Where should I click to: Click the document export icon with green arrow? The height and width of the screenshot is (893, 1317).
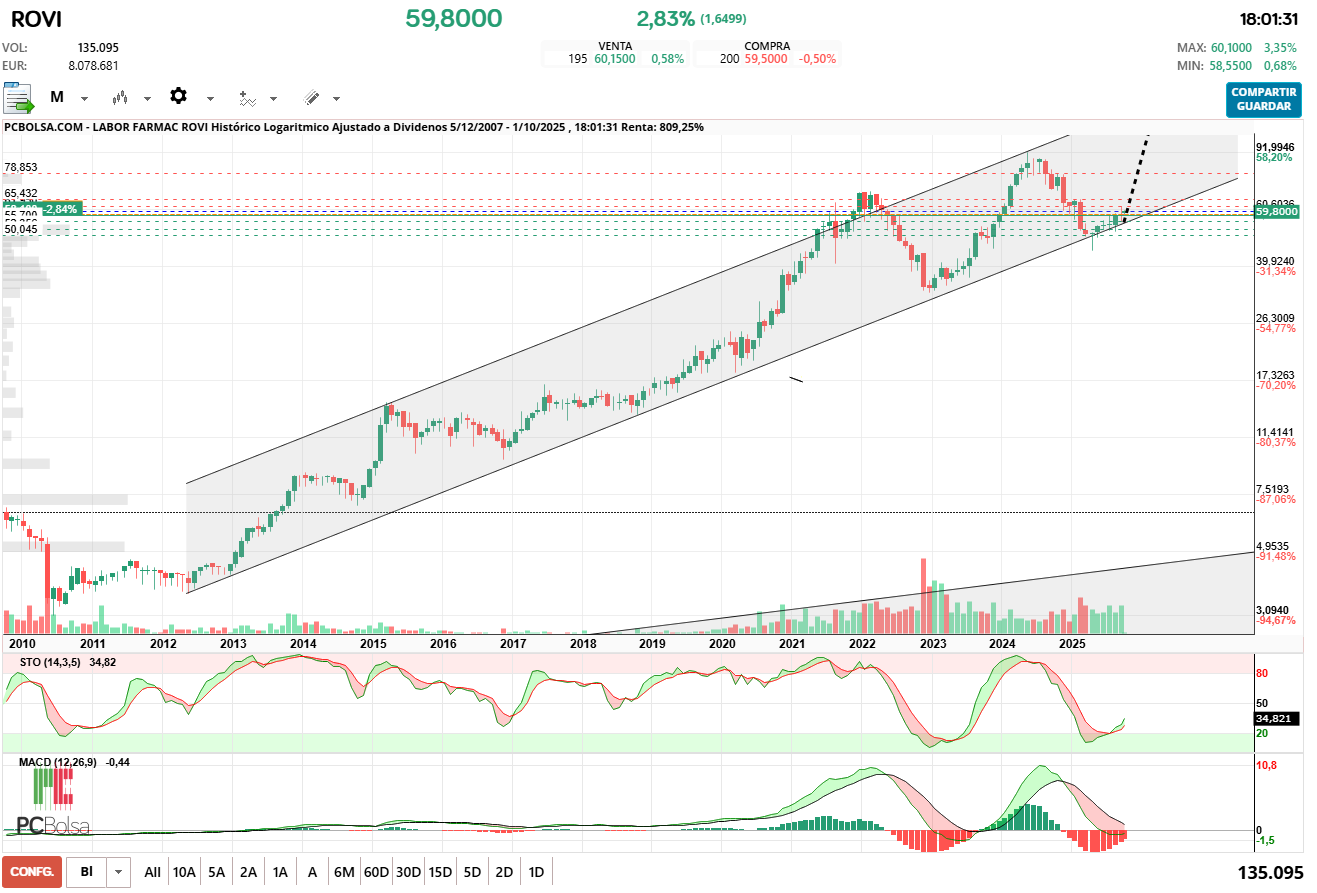[19, 98]
